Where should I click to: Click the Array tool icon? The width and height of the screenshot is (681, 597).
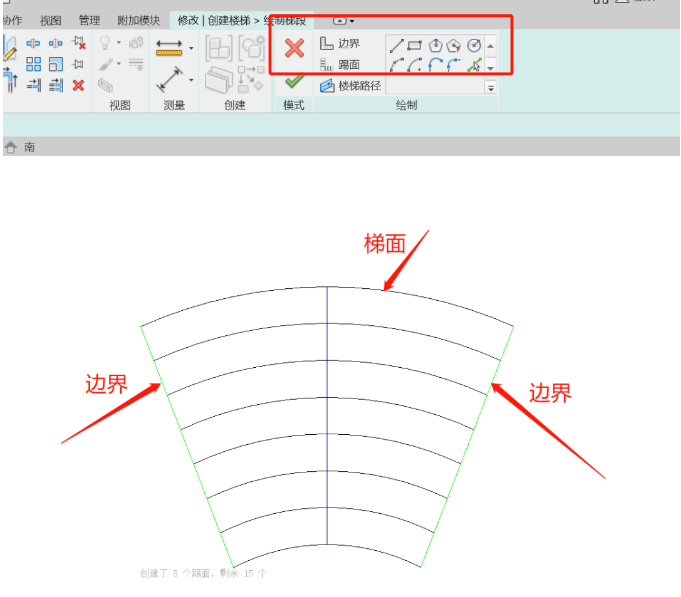pos(33,64)
